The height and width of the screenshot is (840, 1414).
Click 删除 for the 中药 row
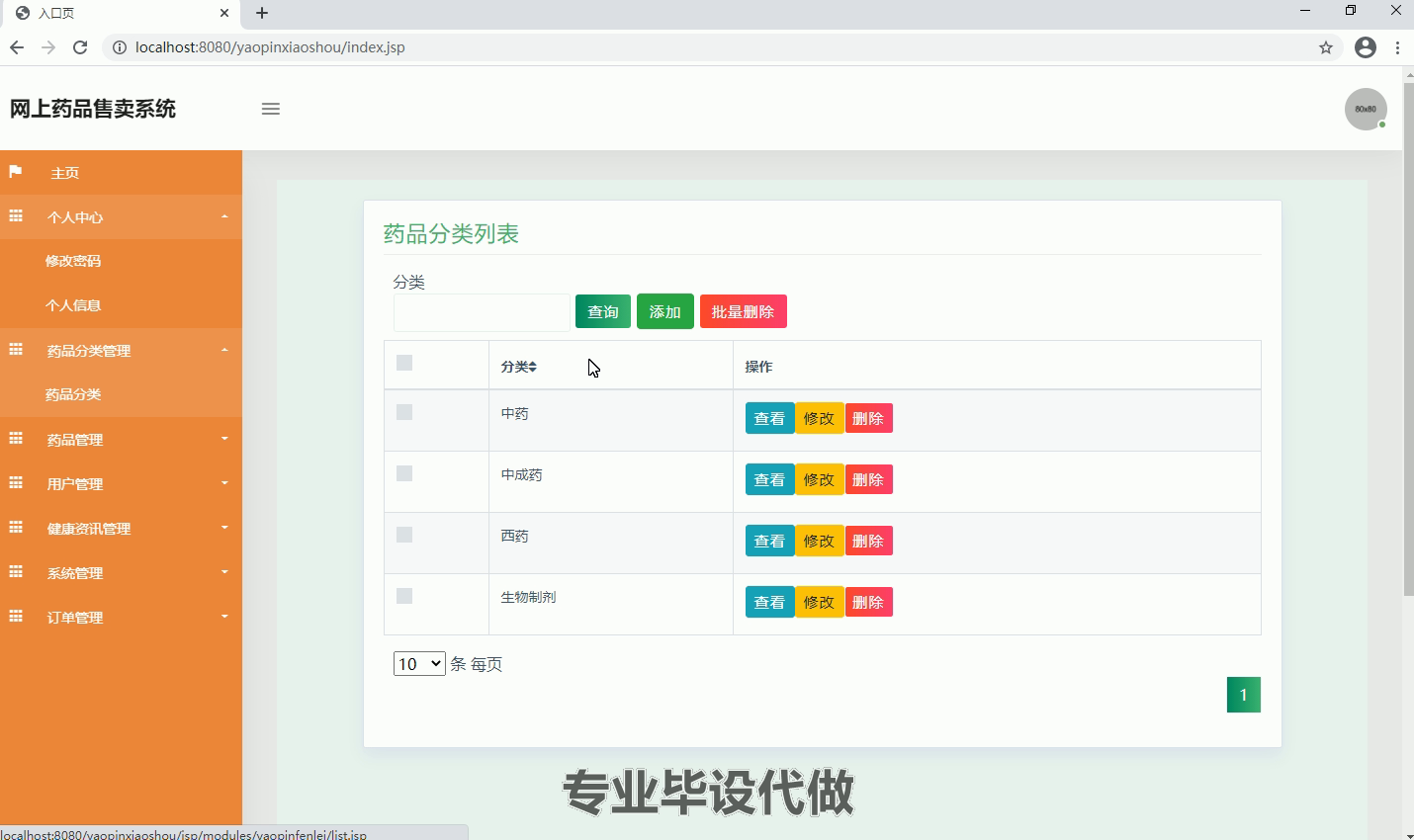tap(868, 419)
